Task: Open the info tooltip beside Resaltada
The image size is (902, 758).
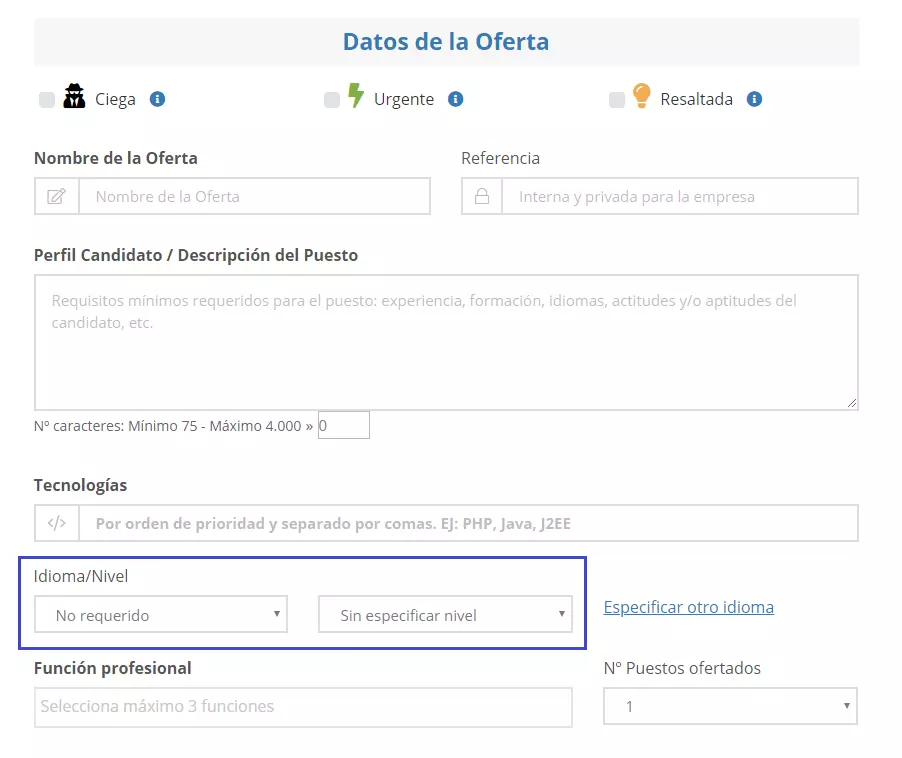Action: pos(756,98)
